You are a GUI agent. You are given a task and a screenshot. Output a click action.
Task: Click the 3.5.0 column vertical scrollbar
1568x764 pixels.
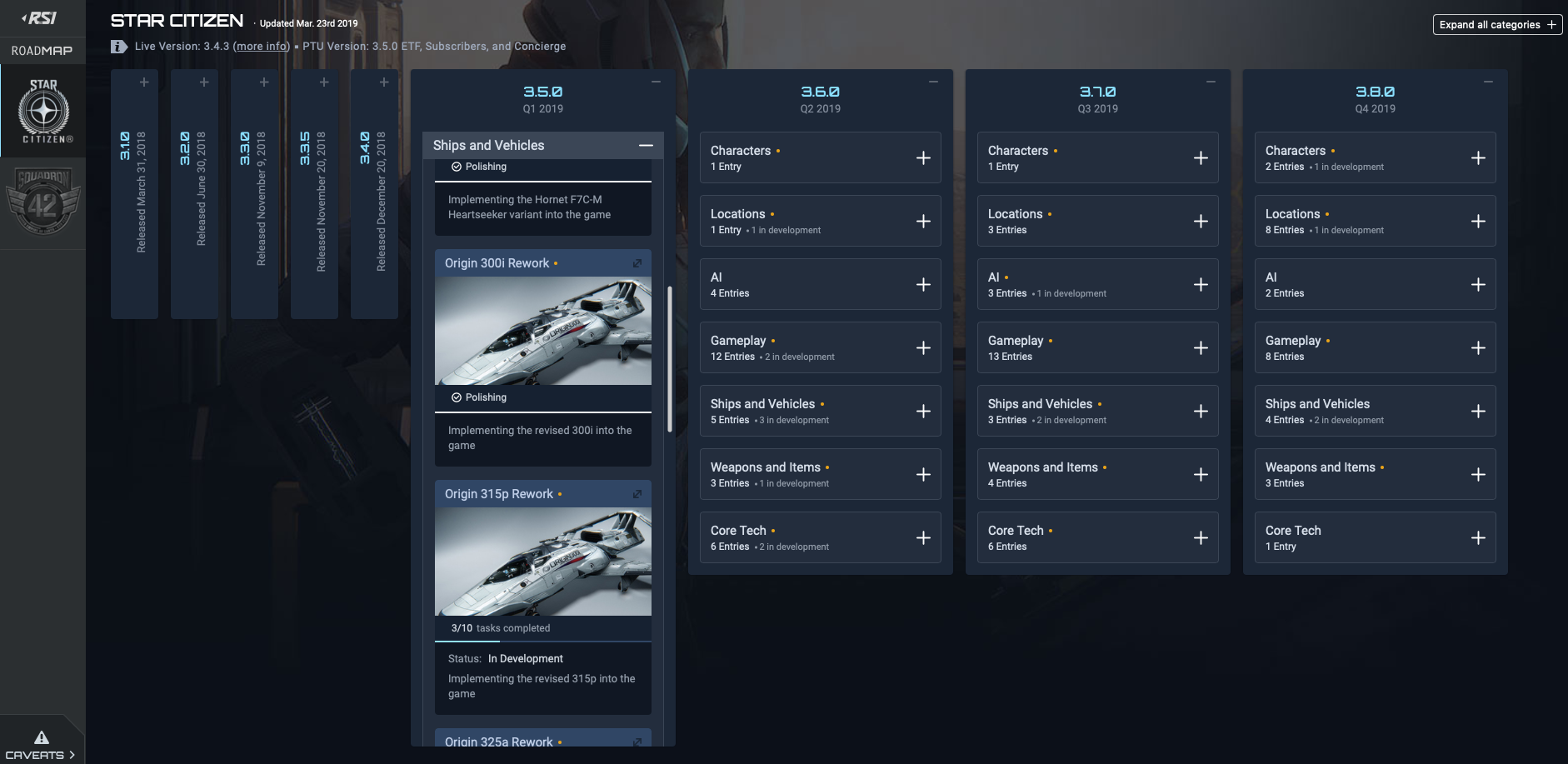click(x=670, y=359)
